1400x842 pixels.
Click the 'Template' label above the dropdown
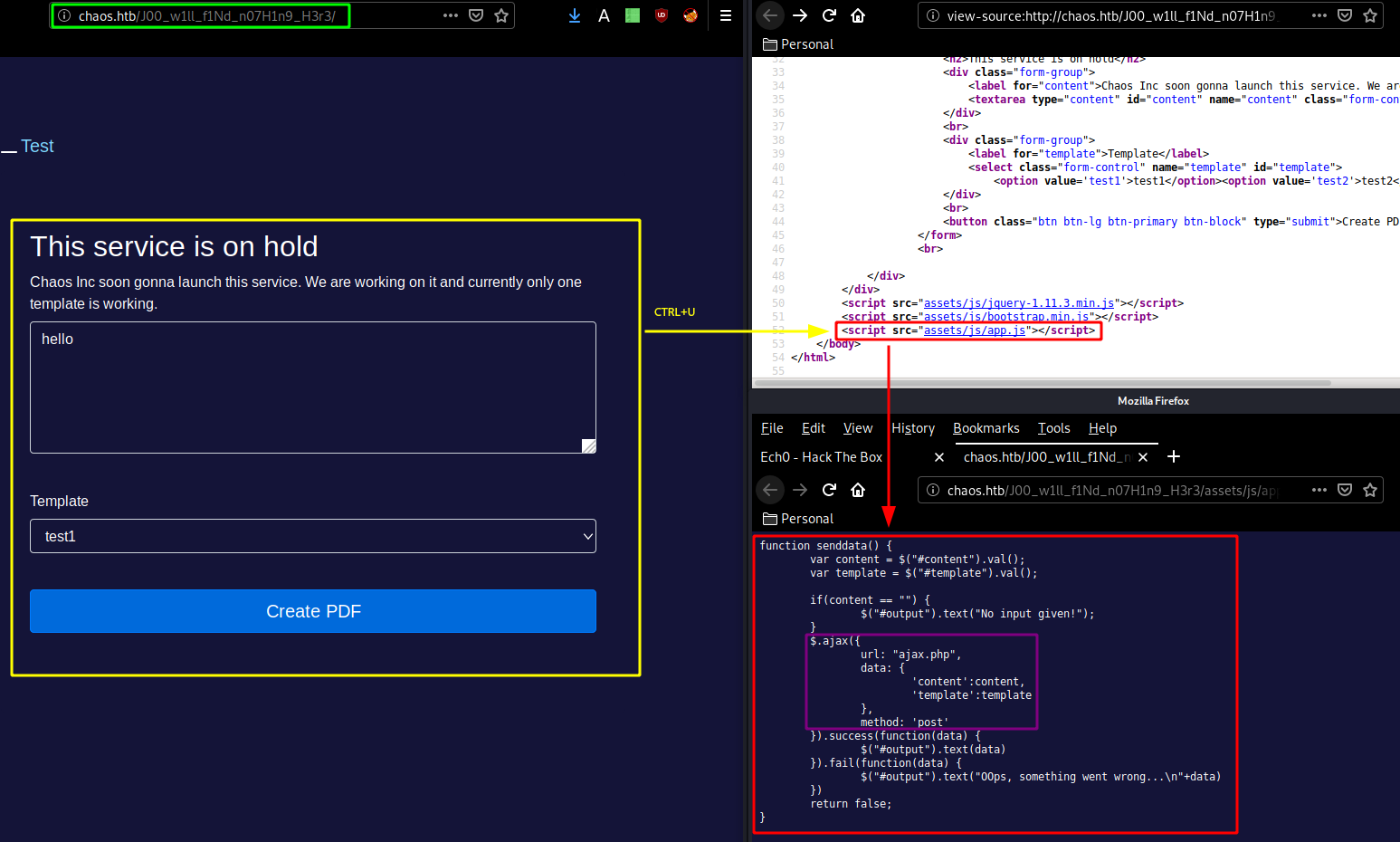(x=59, y=501)
